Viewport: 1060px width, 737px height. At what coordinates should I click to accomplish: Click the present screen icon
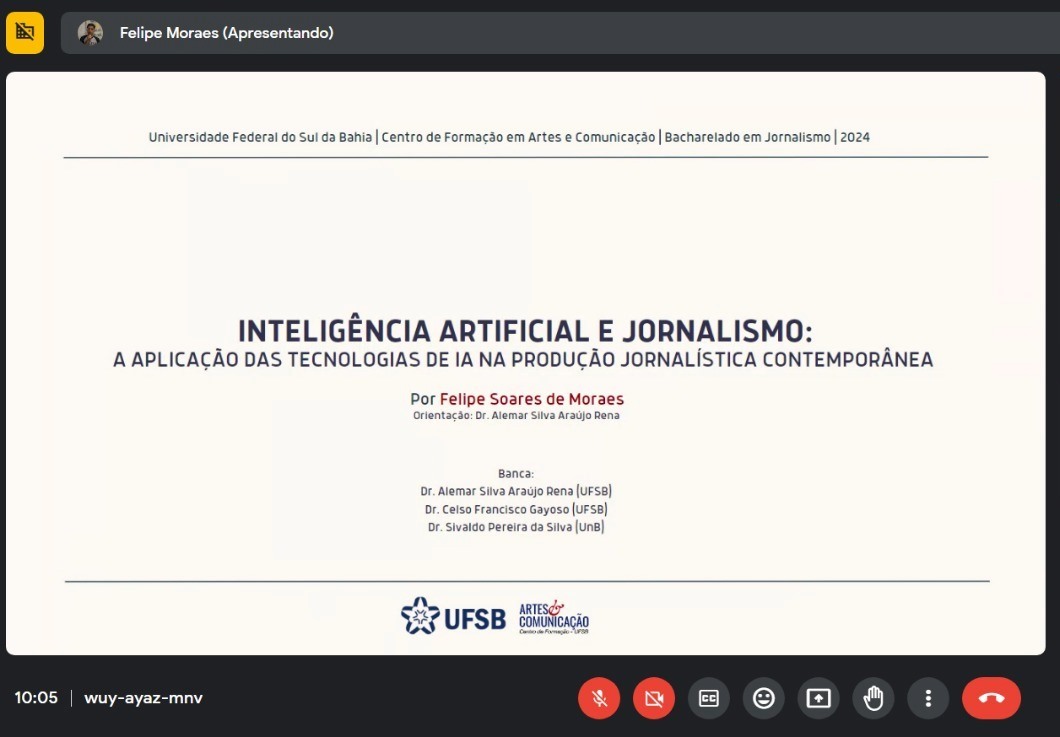coord(819,698)
